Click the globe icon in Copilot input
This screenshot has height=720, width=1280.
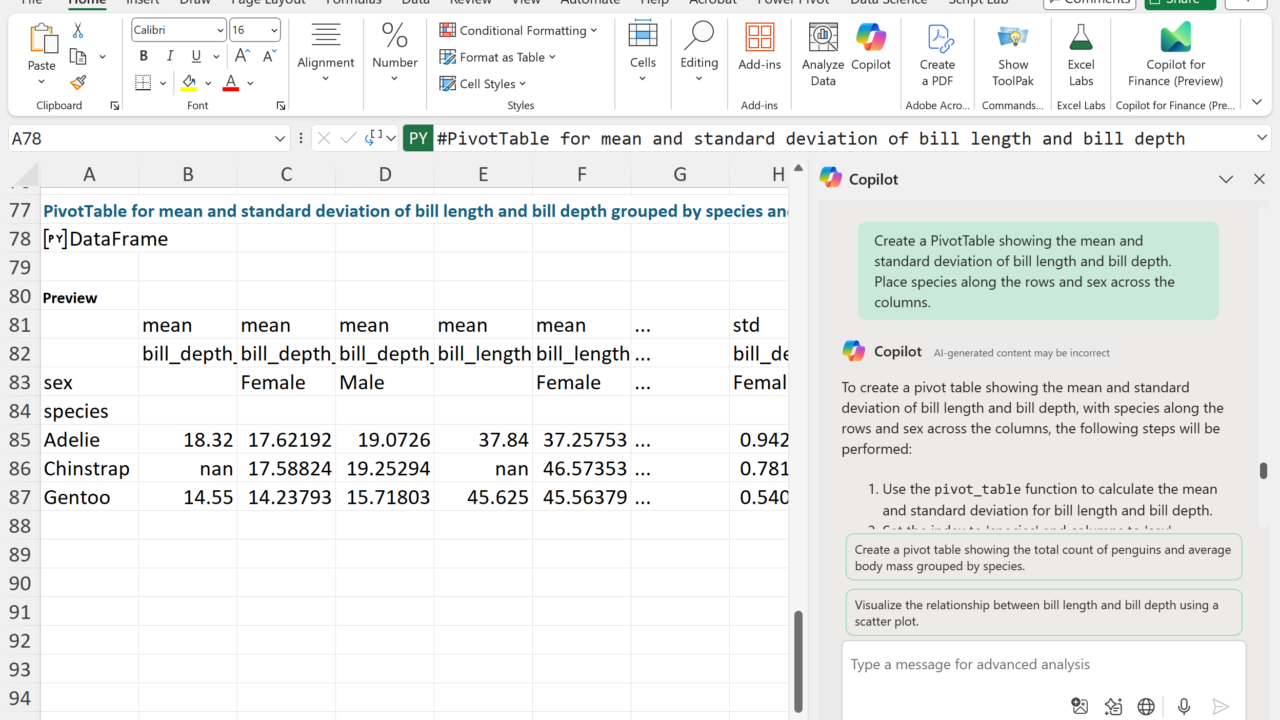click(x=1146, y=707)
